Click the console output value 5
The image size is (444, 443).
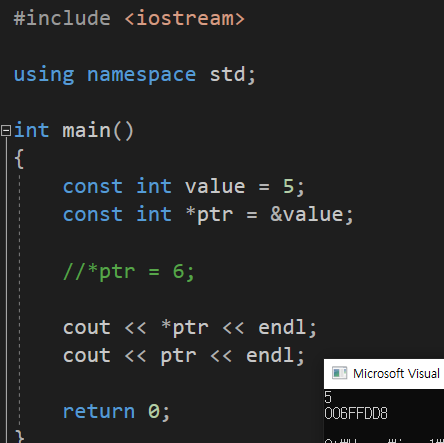pos(328,398)
